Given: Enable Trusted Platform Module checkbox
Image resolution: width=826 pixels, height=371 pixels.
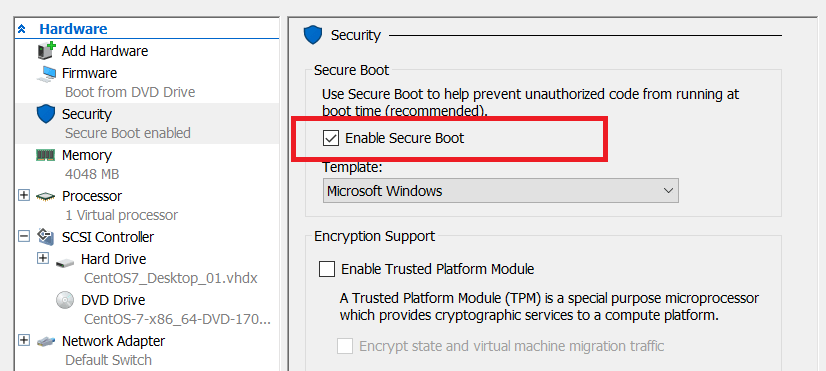Looking at the screenshot, I should (327, 269).
